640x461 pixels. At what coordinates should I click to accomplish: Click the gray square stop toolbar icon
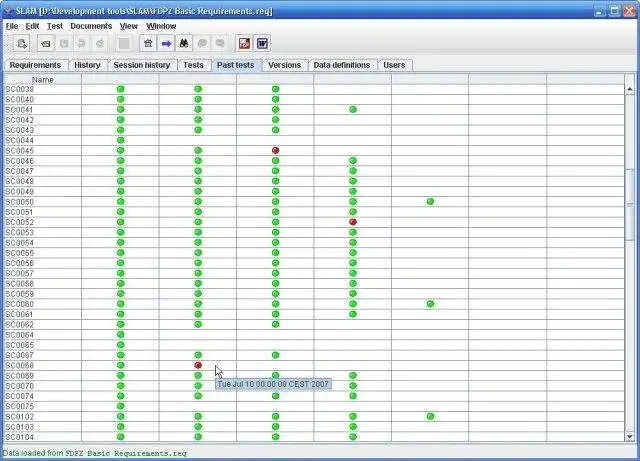click(124, 43)
